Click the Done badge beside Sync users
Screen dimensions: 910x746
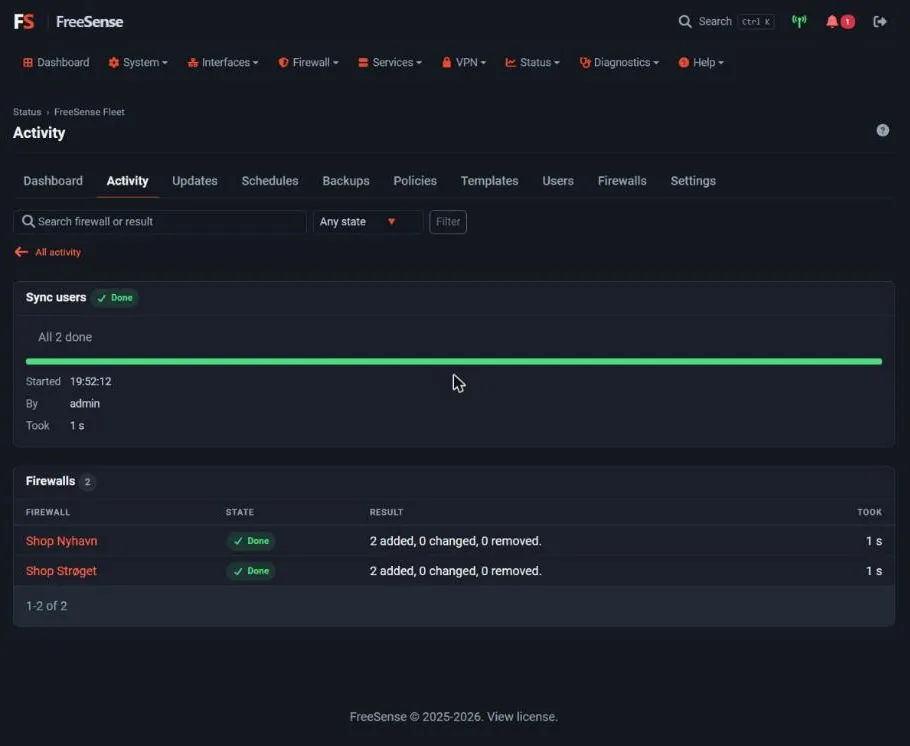(115, 298)
